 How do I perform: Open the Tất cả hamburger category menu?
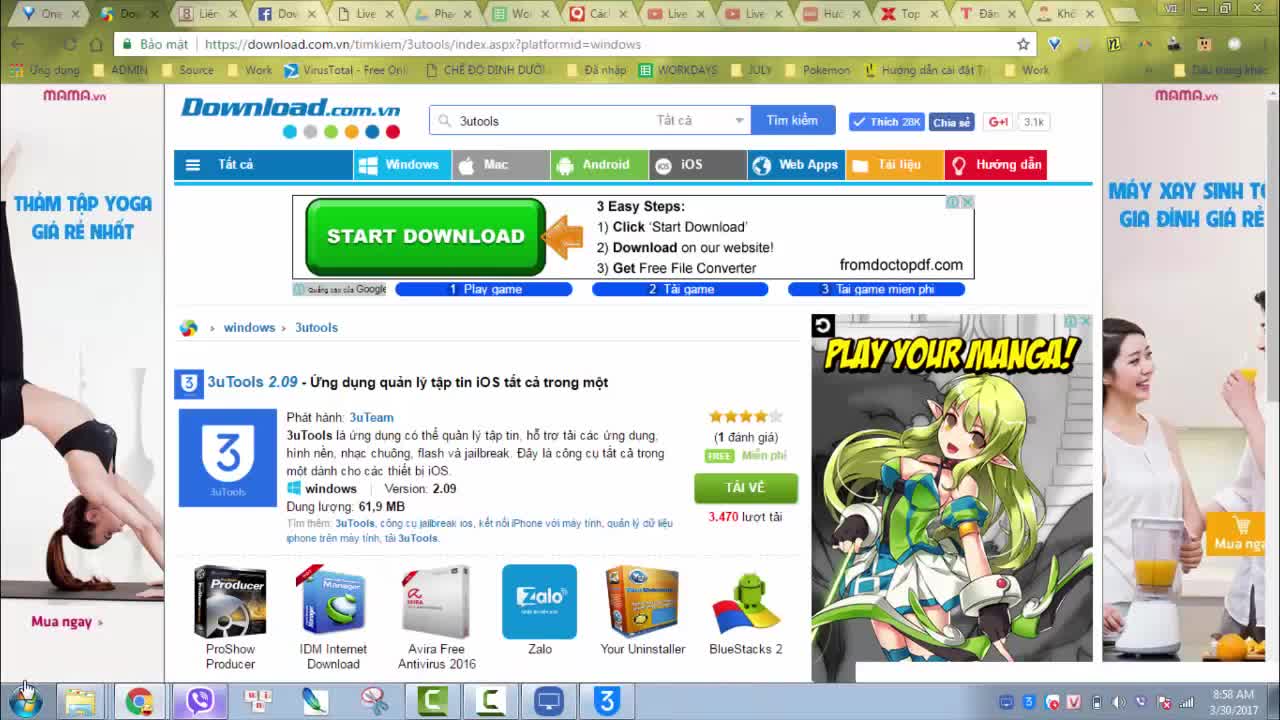point(263,165)
